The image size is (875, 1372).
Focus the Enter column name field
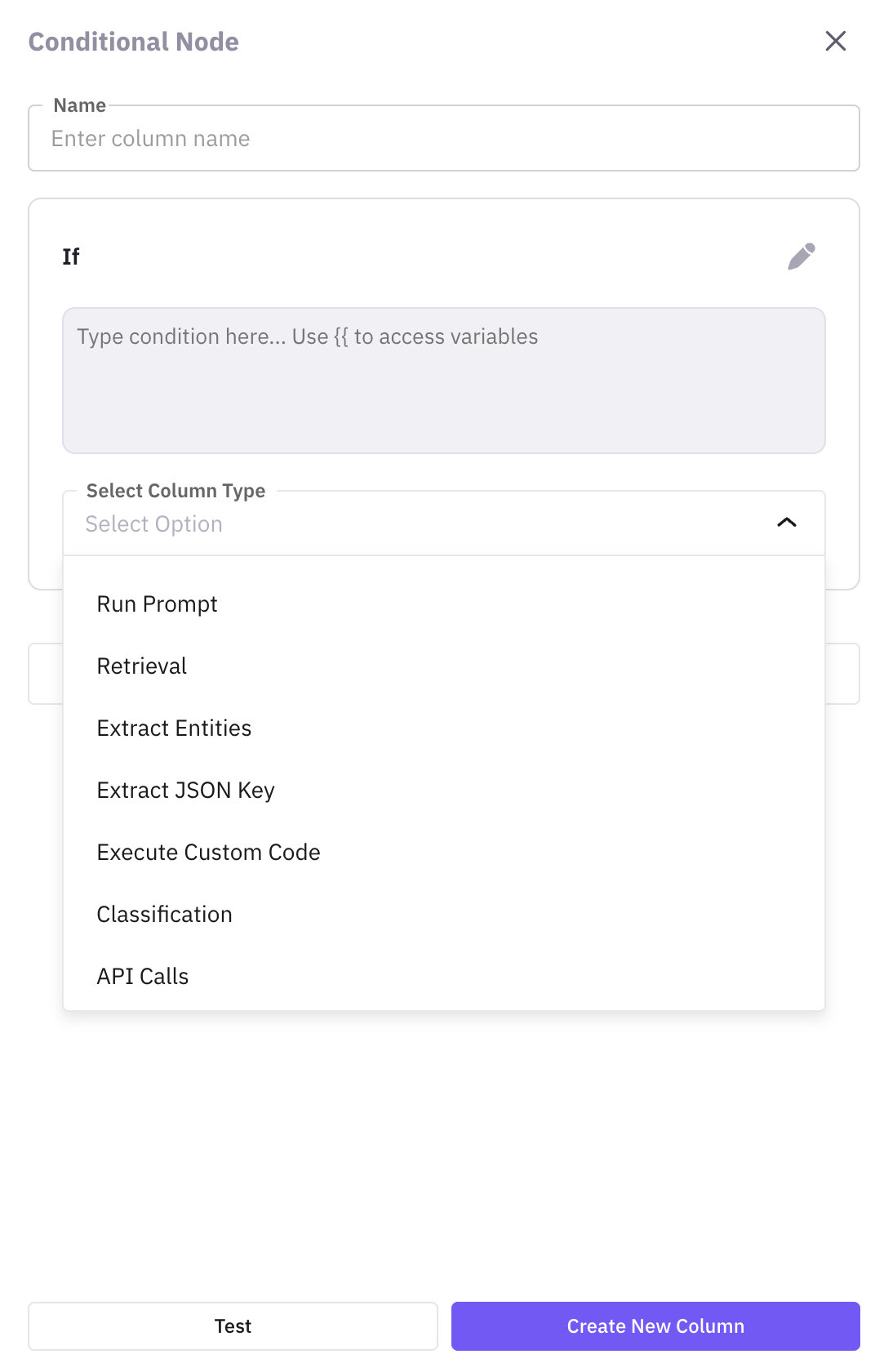point(443,140)
